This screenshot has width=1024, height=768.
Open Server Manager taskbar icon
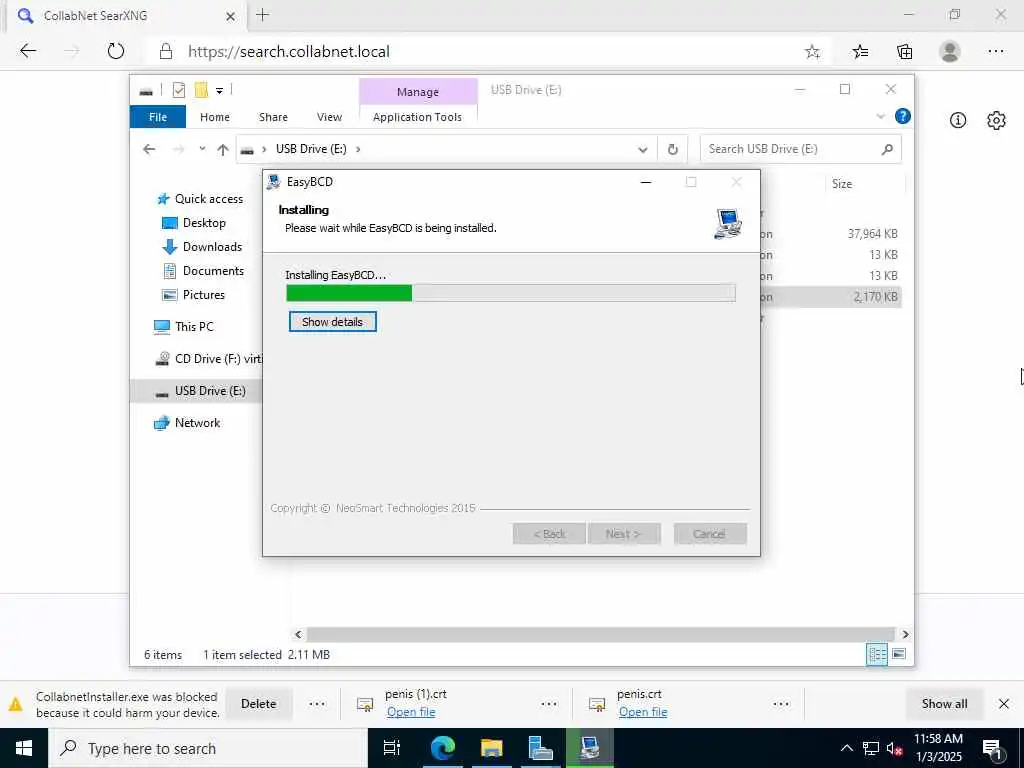[x=540, y=748]
